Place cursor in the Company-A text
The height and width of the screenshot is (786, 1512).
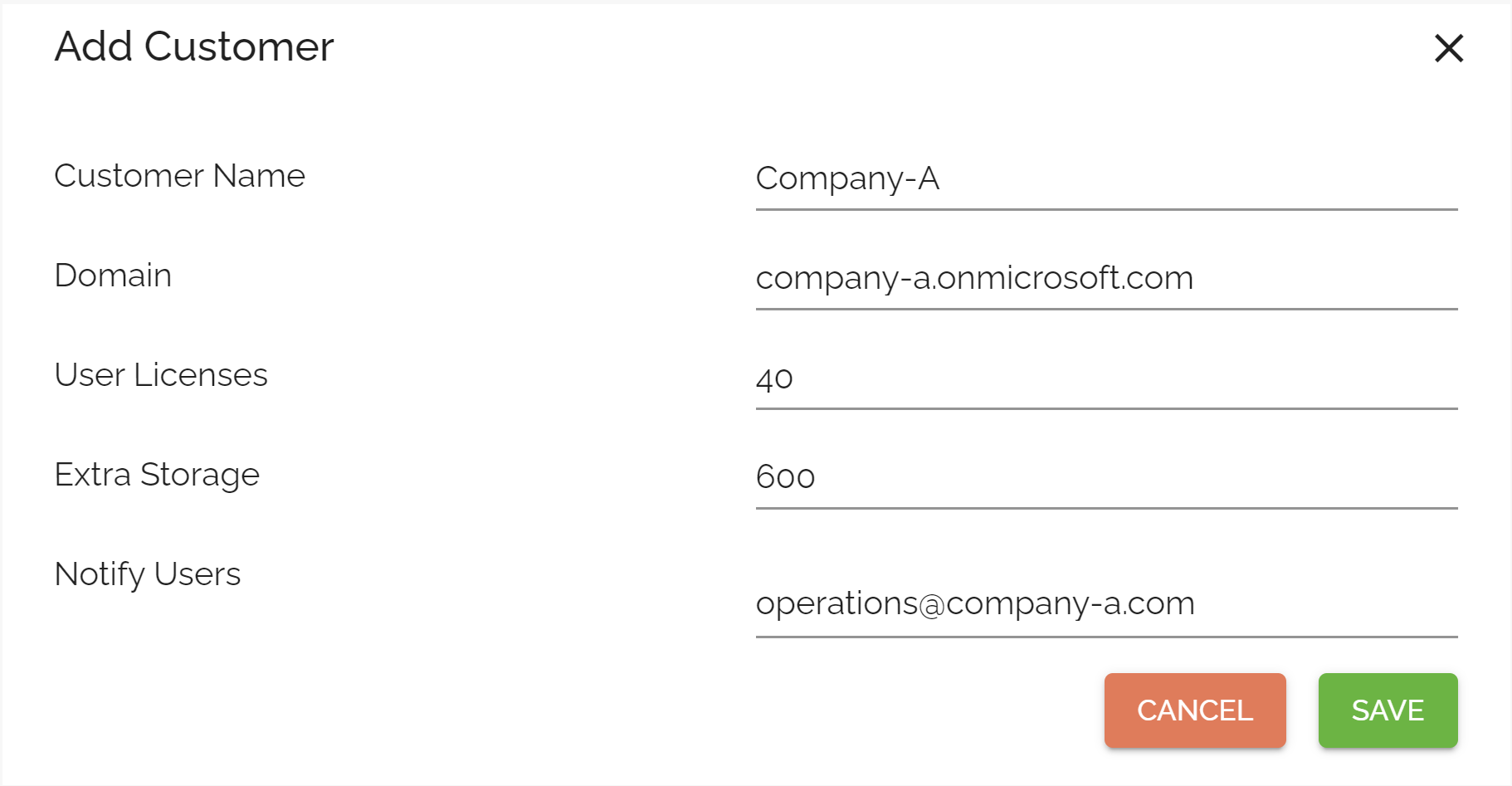tap(847, 179)
